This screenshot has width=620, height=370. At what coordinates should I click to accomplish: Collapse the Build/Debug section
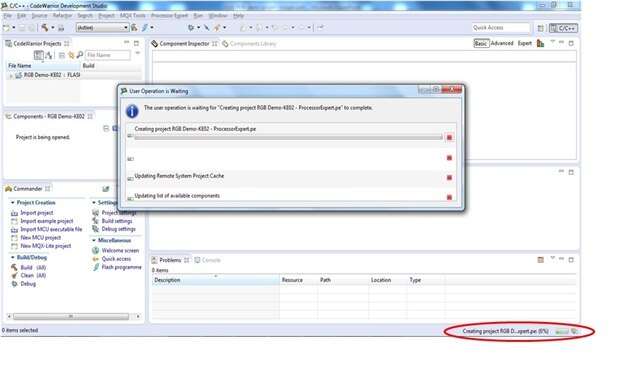pos(12,258)
